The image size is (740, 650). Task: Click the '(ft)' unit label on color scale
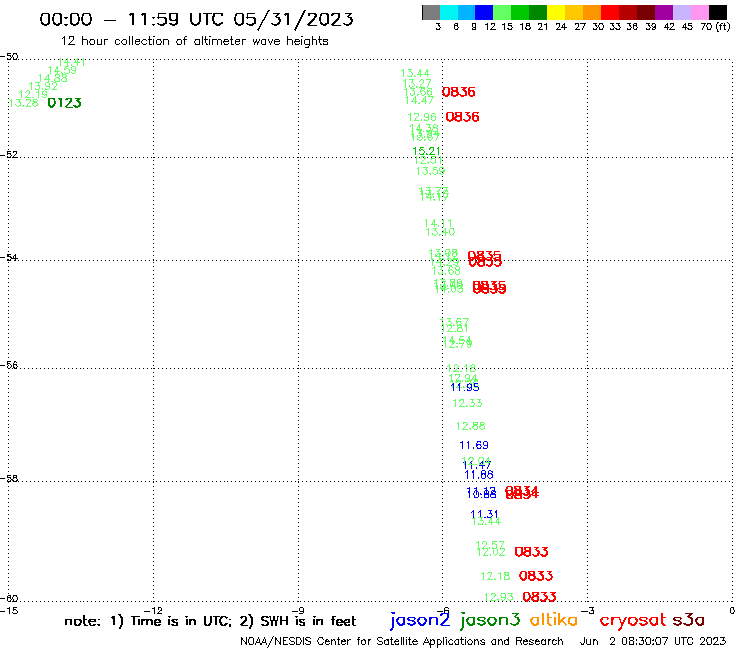pyautogui.click(x=722, y=26)
